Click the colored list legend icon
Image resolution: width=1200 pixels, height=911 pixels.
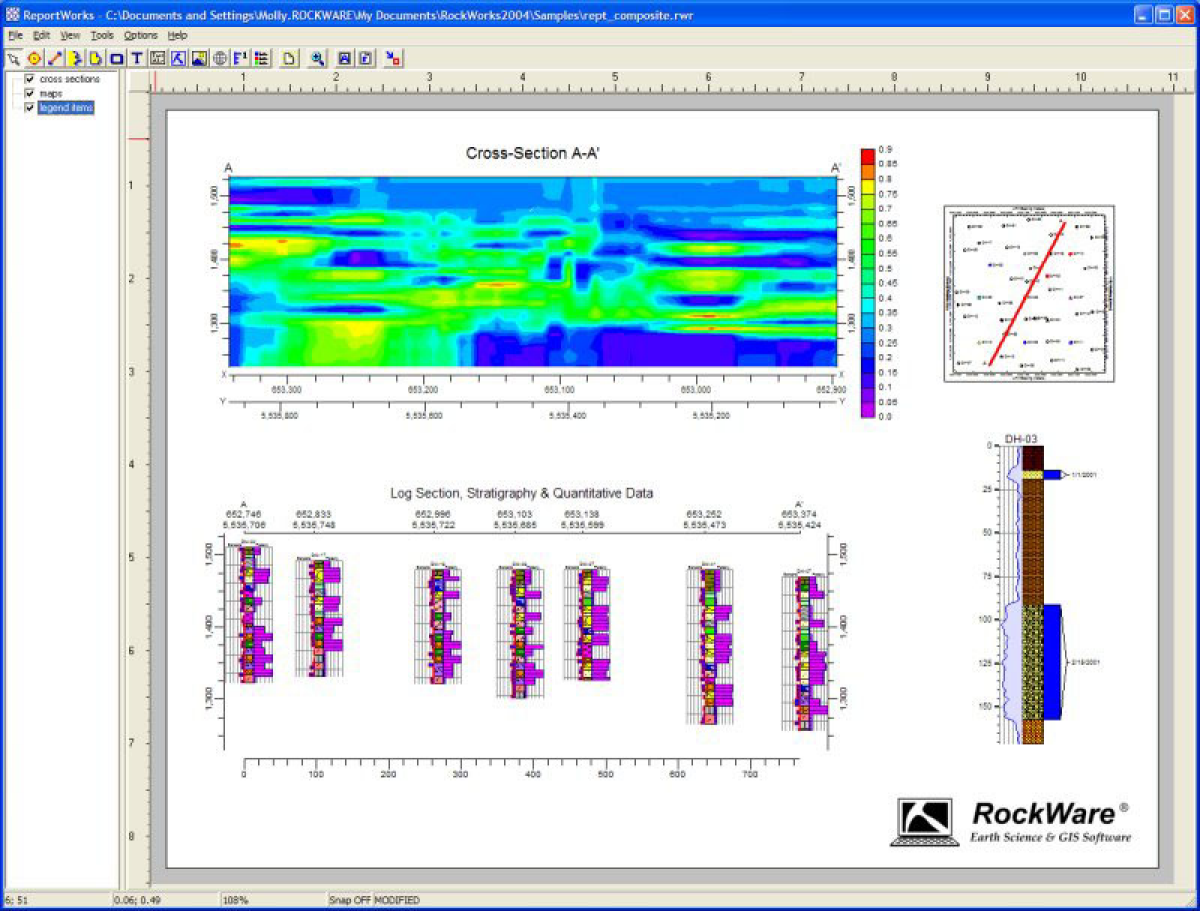(260, 58)
